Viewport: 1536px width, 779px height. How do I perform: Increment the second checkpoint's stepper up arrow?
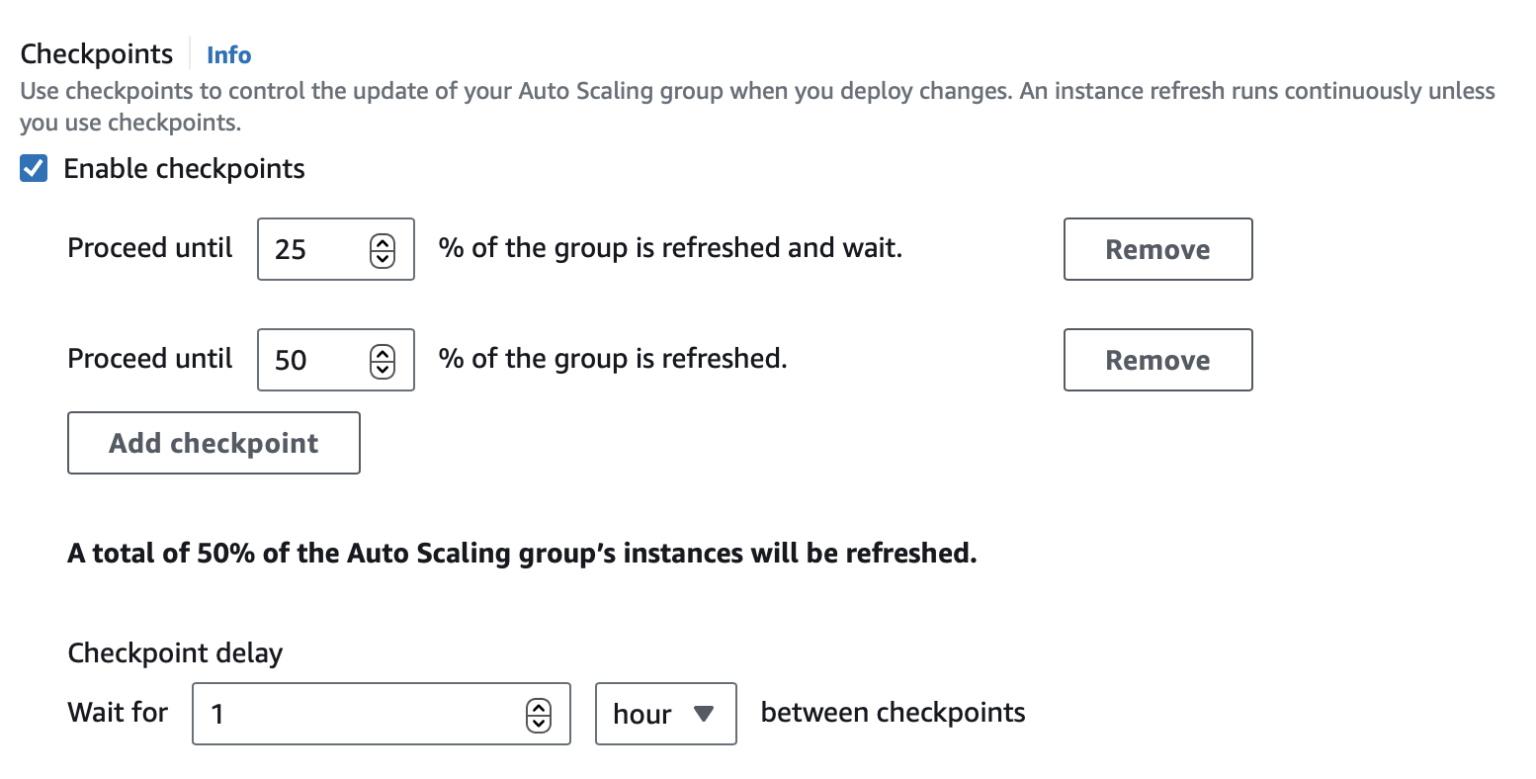(x=383, y=354)
